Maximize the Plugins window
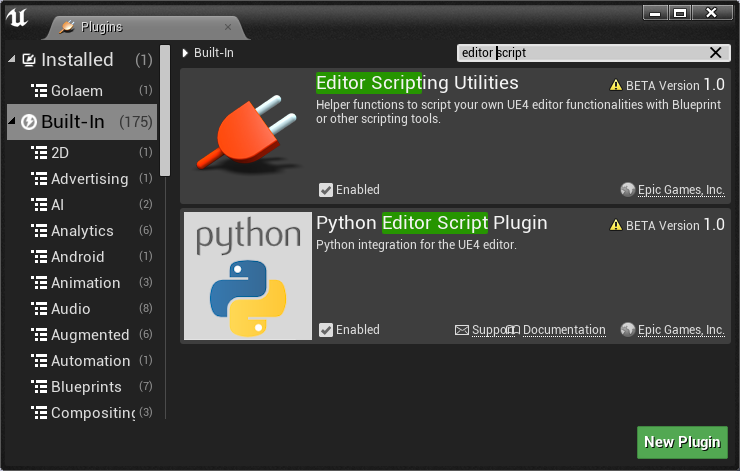Screen dimensions: 740x471 click(680, 13)
